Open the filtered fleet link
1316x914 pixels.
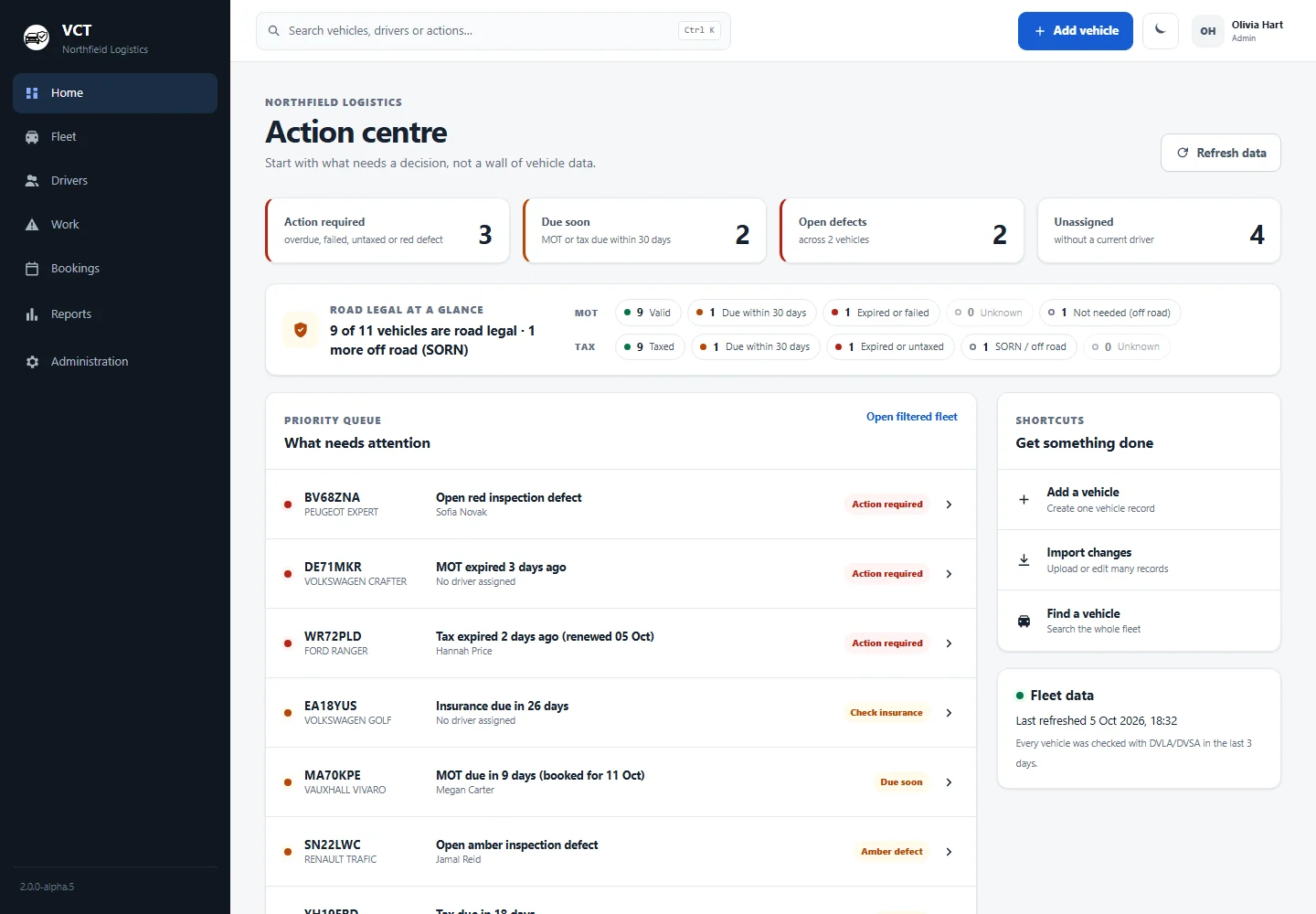(x=912, y=417)
